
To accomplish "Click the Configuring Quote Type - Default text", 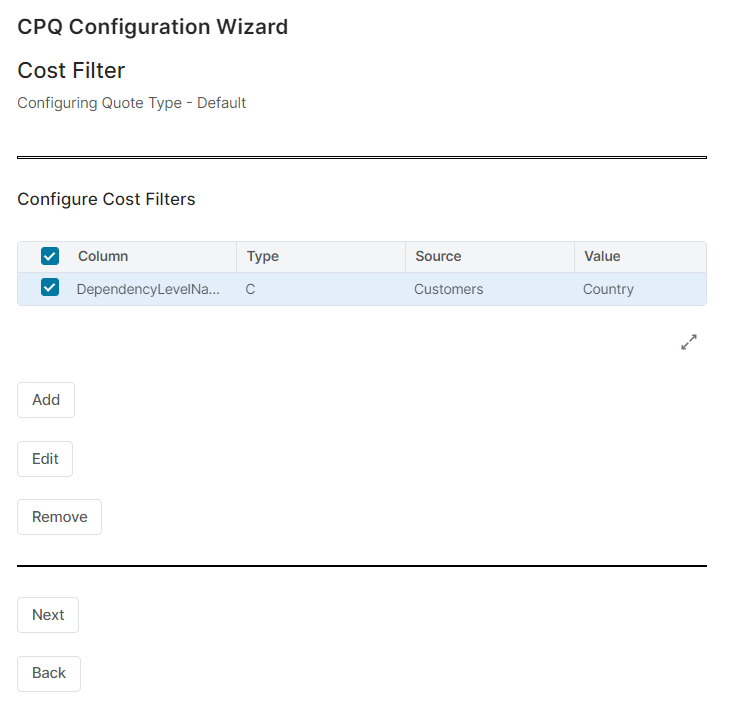I will [x=131, y=103].
